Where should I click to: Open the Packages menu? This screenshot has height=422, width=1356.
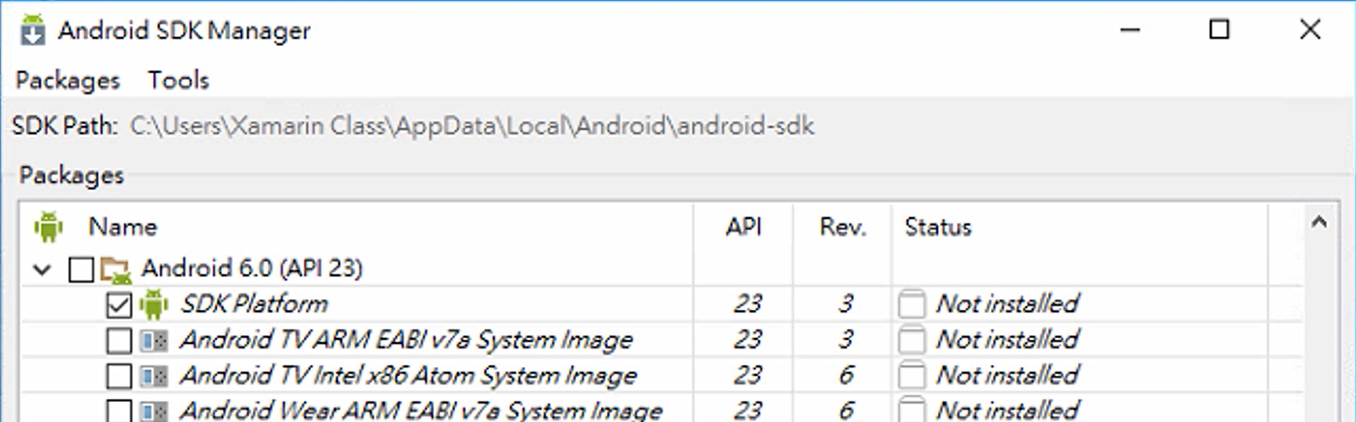67,80
